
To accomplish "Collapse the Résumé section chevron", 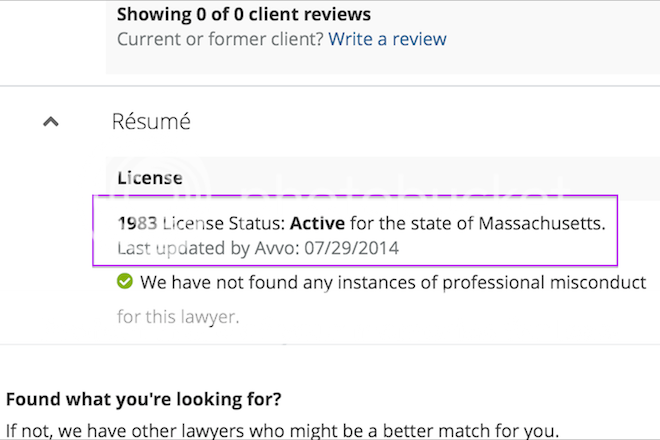I will [x=51, y=122].
